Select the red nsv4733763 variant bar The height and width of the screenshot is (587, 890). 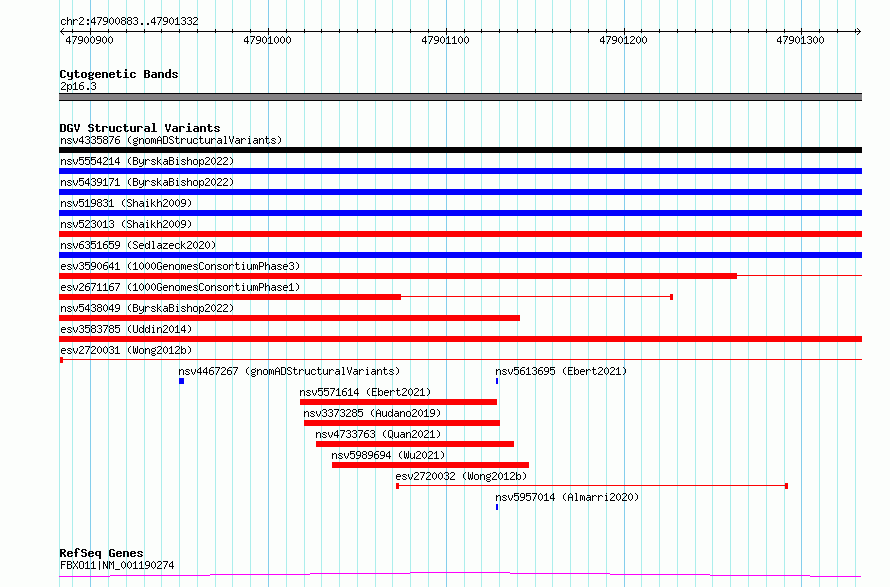[x=415, y=444]
